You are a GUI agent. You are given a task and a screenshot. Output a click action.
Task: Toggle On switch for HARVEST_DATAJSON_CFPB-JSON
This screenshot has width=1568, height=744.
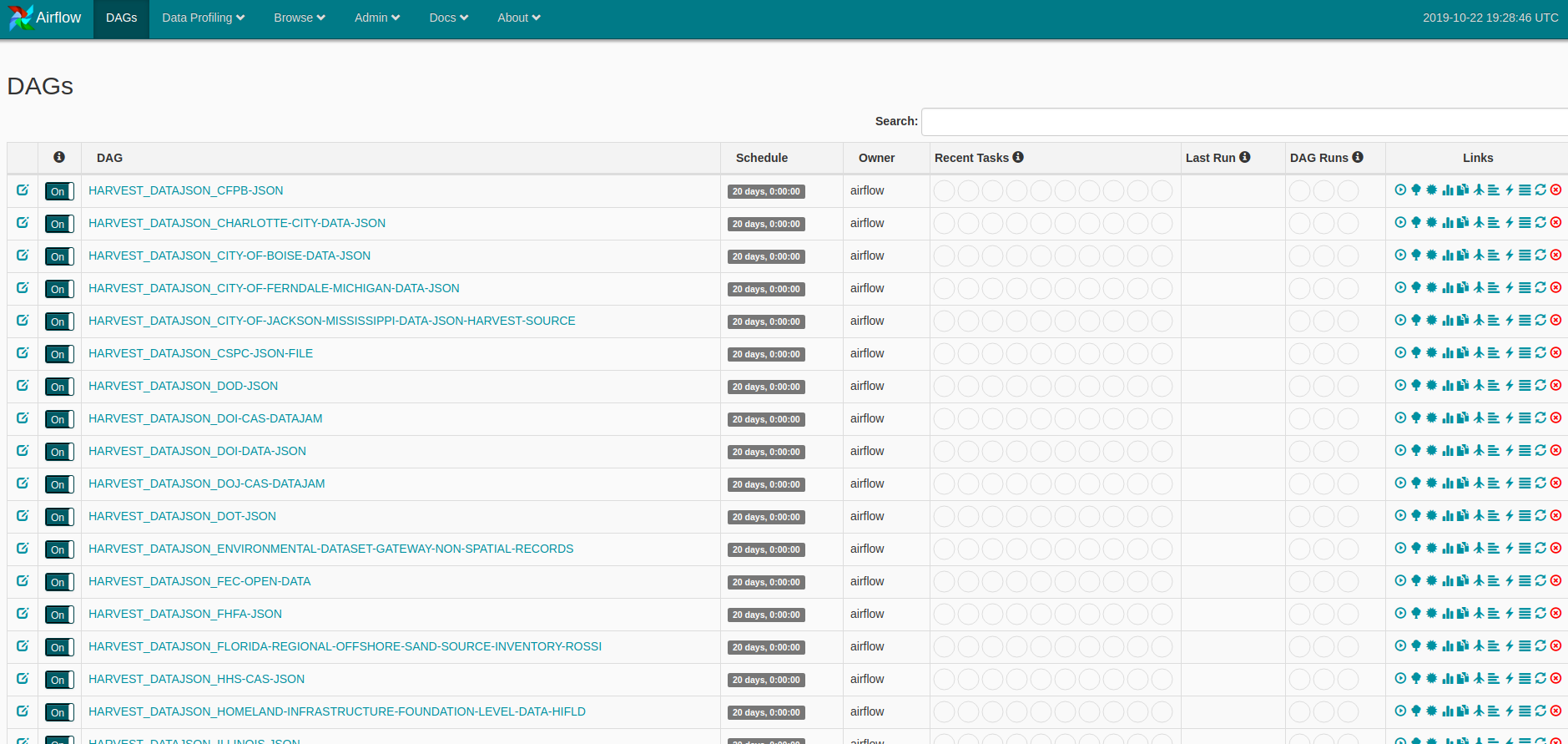click(59, 191)
